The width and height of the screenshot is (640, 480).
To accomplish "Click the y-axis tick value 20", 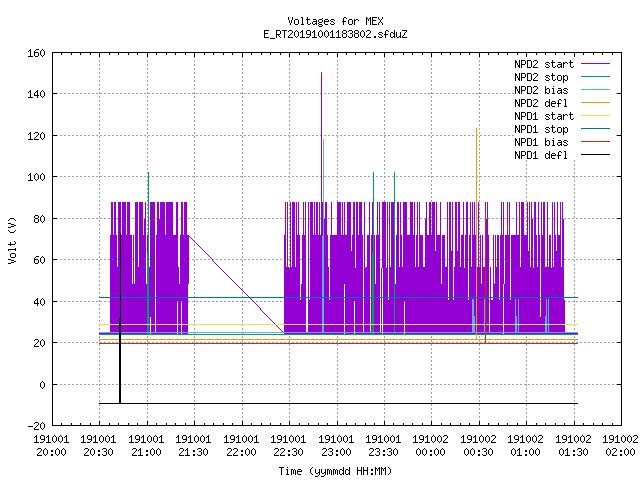I will click(x=39, y=343).
